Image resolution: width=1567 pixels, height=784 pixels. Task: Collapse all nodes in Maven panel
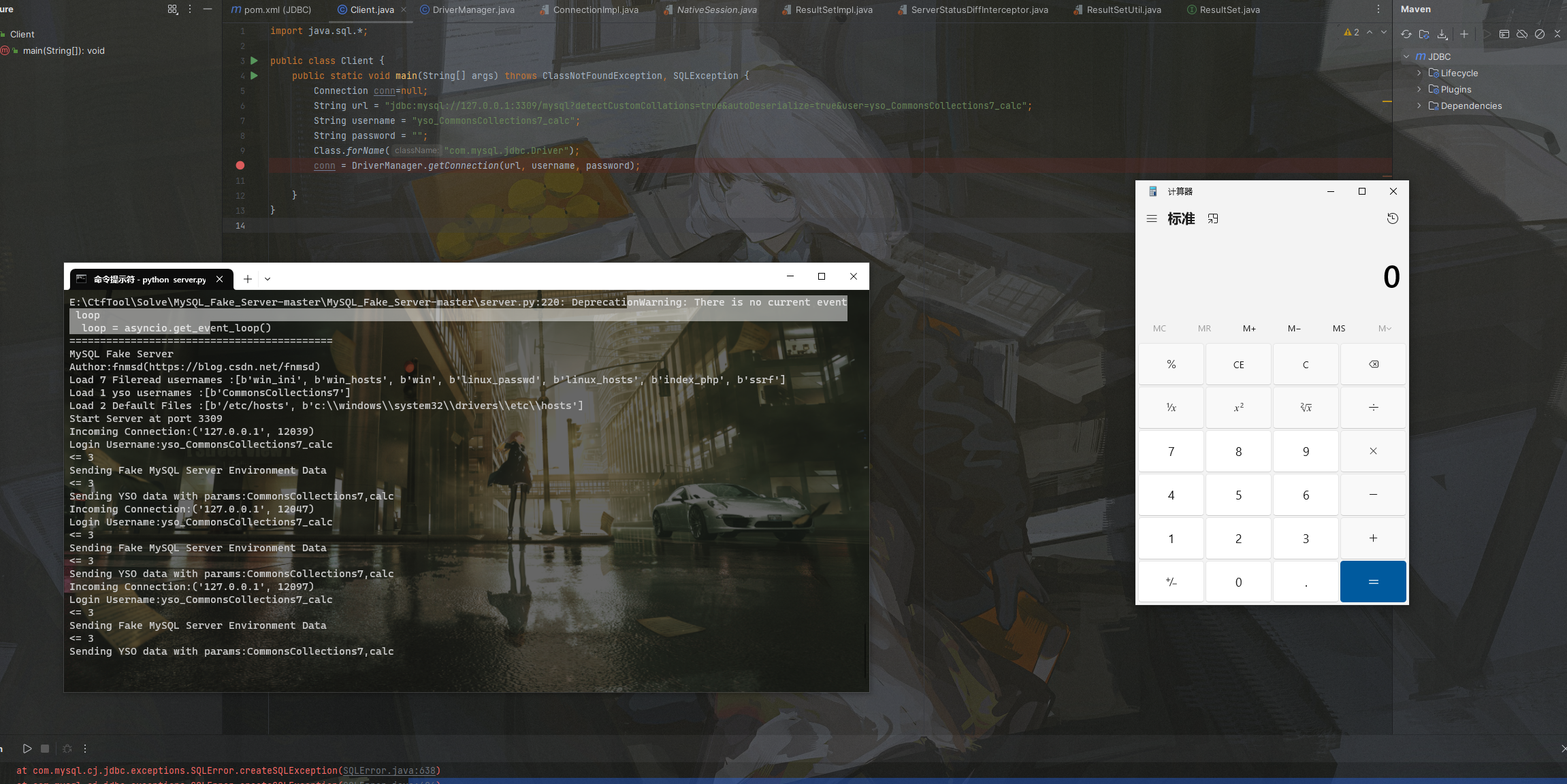click(x=1557, y=34)
